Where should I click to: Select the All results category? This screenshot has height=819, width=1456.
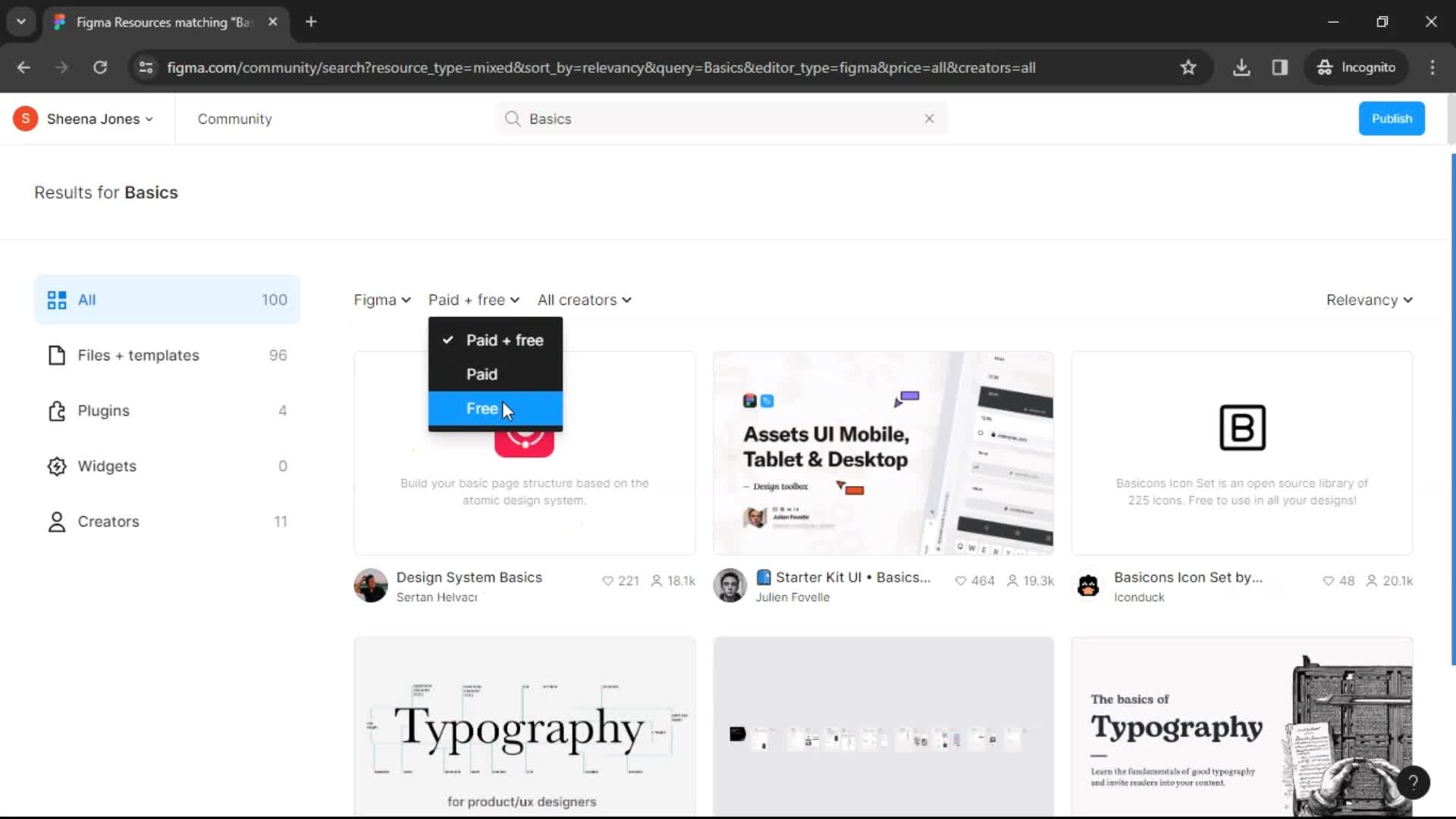tap(168, 300)
